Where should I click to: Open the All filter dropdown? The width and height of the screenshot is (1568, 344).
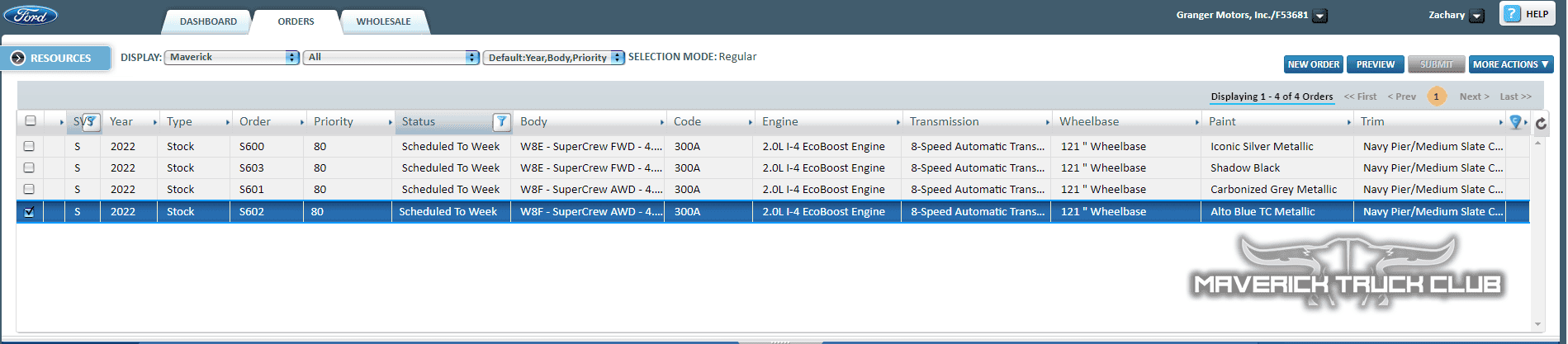391,57
